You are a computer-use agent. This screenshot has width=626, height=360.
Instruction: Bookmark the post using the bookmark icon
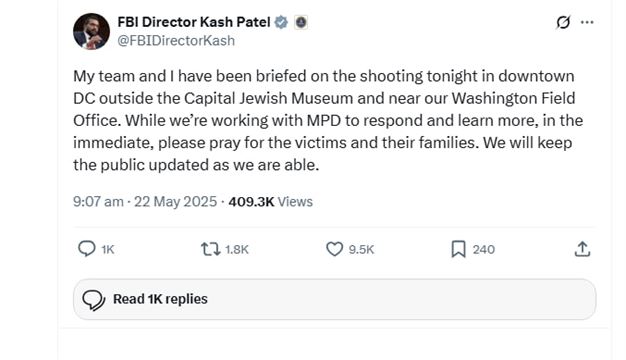click(458, 249)
